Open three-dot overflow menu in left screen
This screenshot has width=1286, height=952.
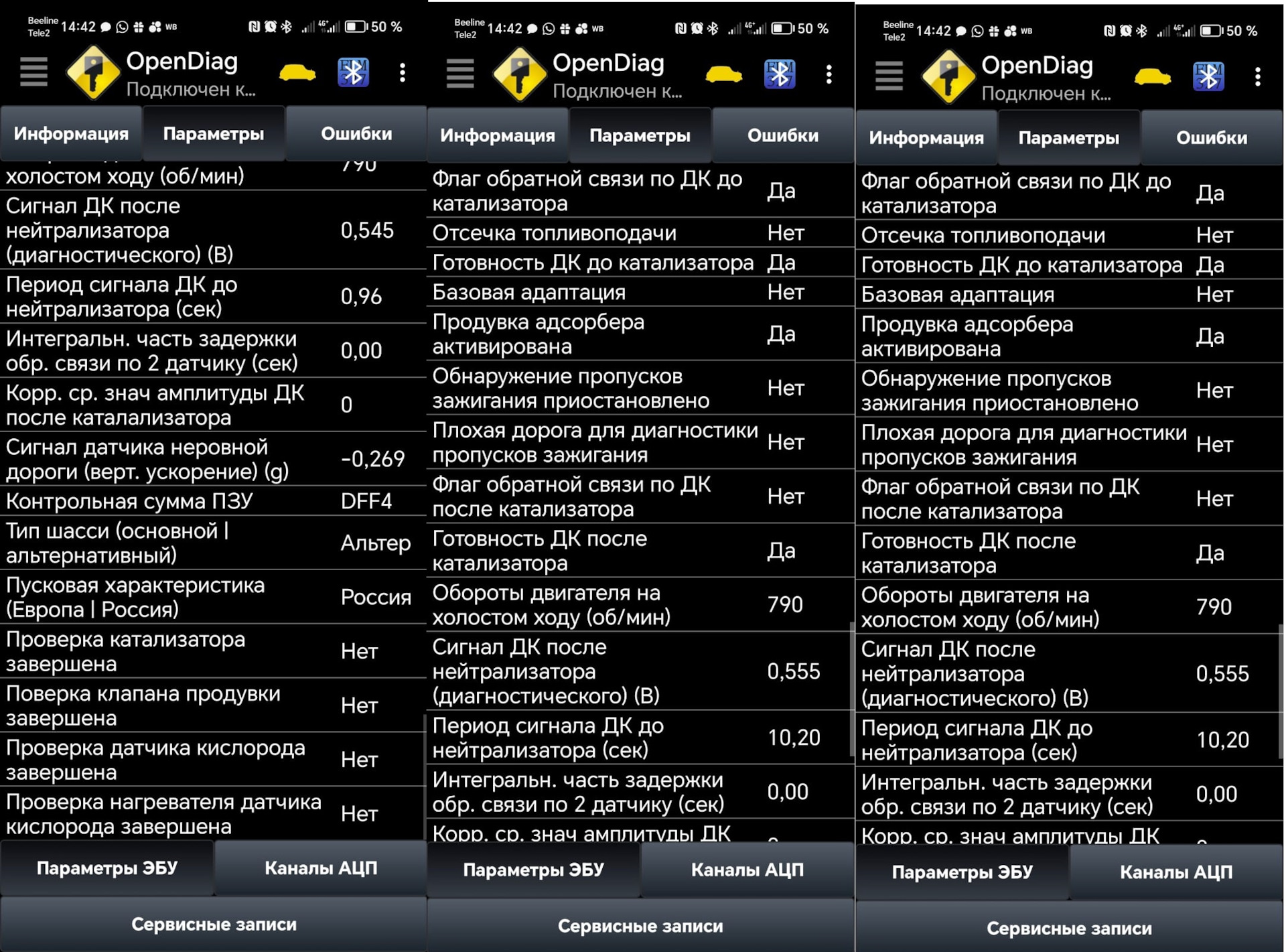[403, 72]
